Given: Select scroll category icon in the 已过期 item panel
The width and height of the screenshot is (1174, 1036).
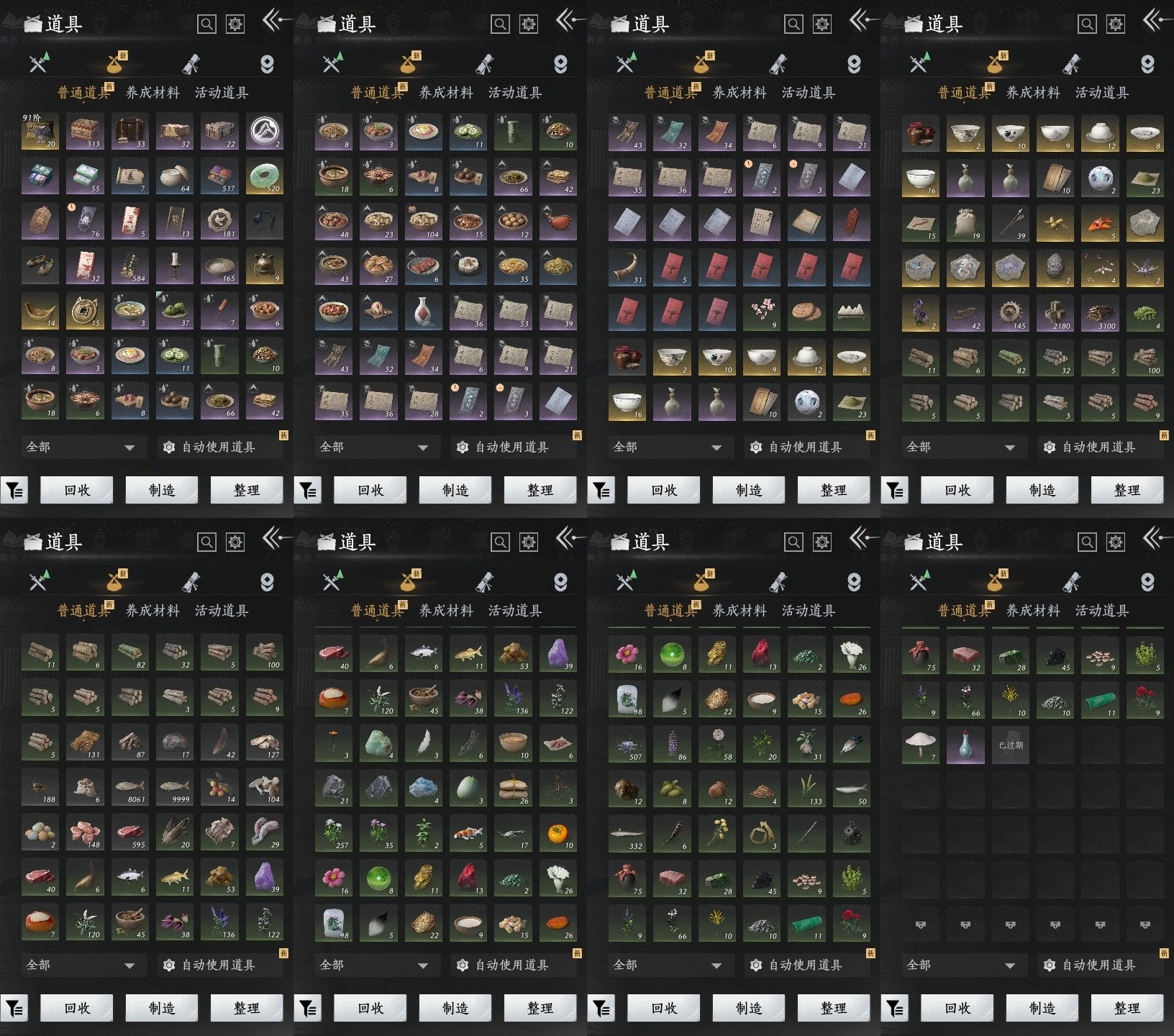Looking at the screenshot, I should [x=1072, y=581].
